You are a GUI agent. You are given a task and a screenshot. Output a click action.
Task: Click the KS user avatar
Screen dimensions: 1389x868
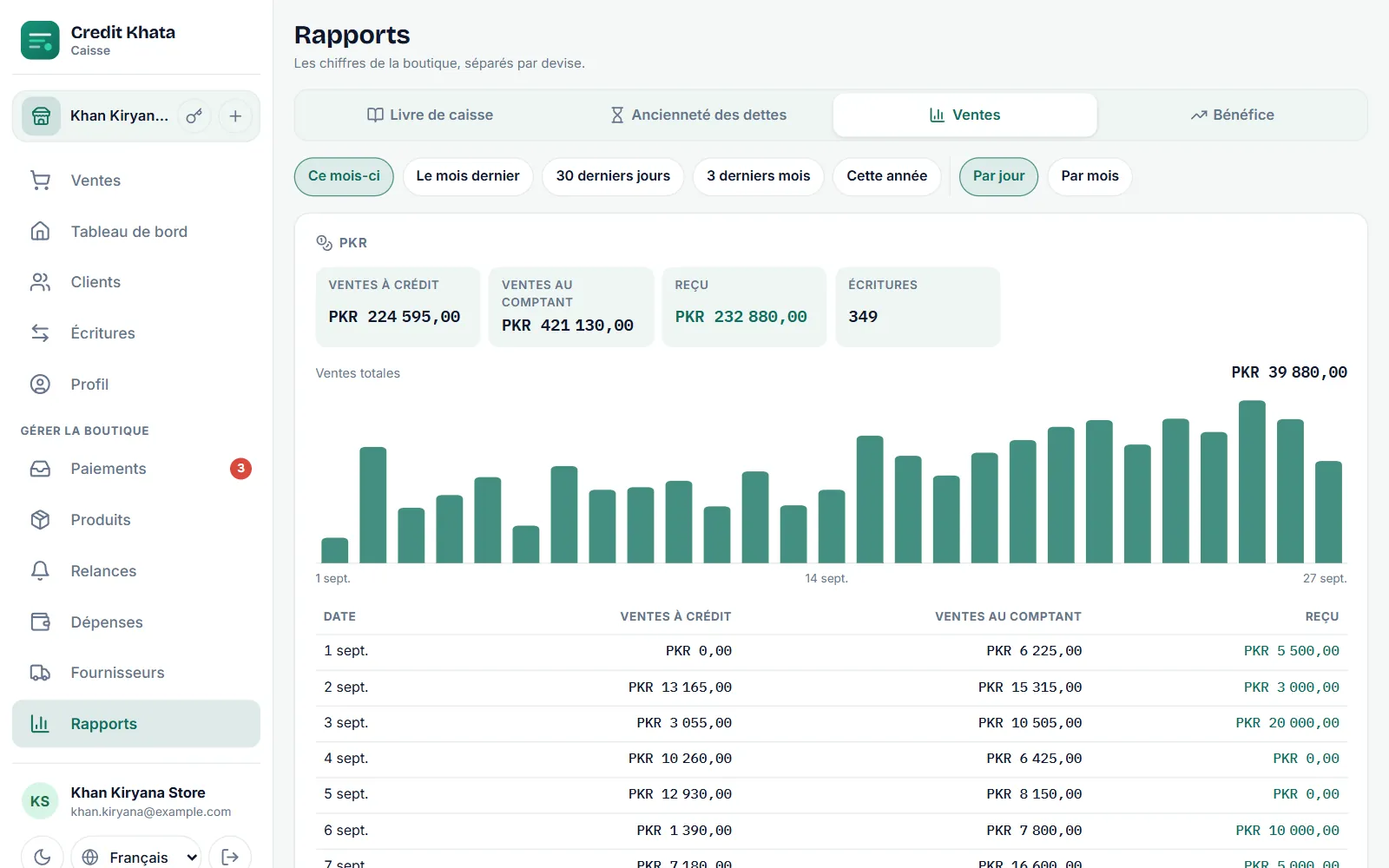(40, 801)
